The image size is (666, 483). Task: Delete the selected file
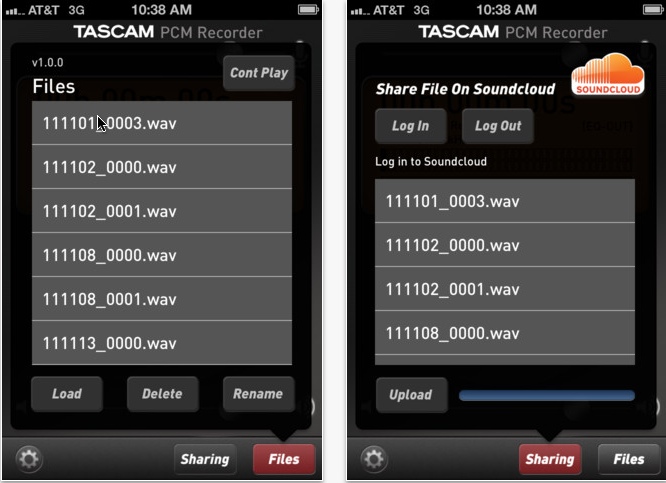click(x=162, y=394)
